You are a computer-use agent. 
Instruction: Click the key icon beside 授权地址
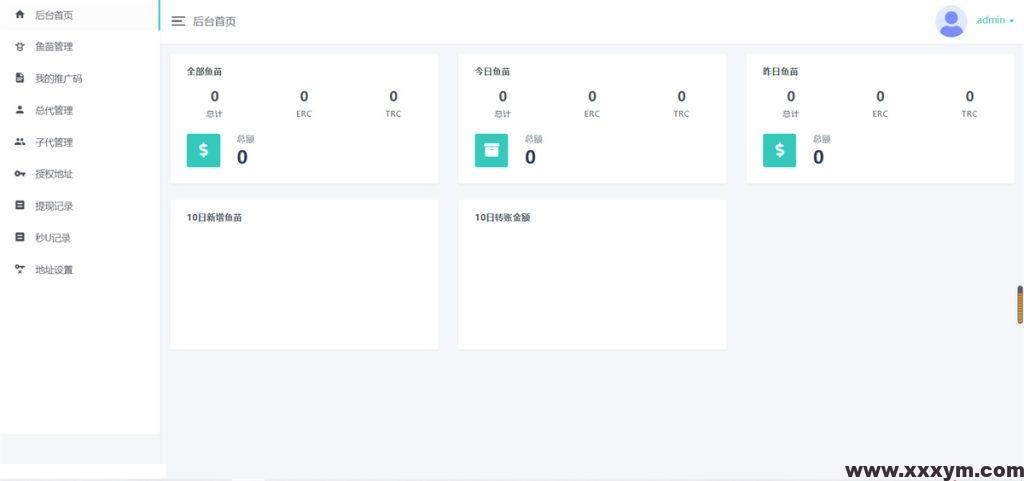coord(19,174)
